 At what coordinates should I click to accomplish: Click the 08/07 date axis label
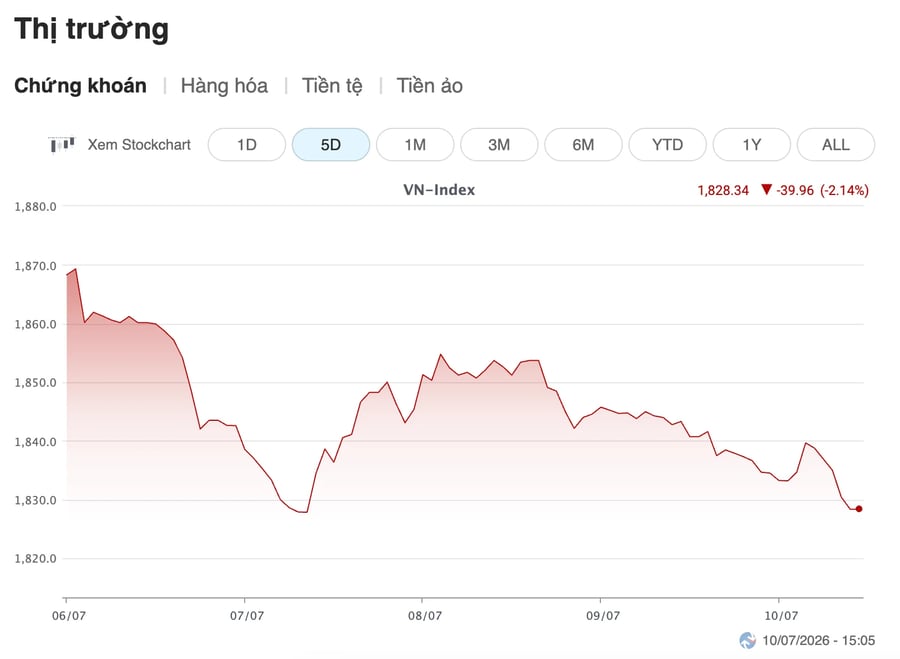(x=425, y=616)
